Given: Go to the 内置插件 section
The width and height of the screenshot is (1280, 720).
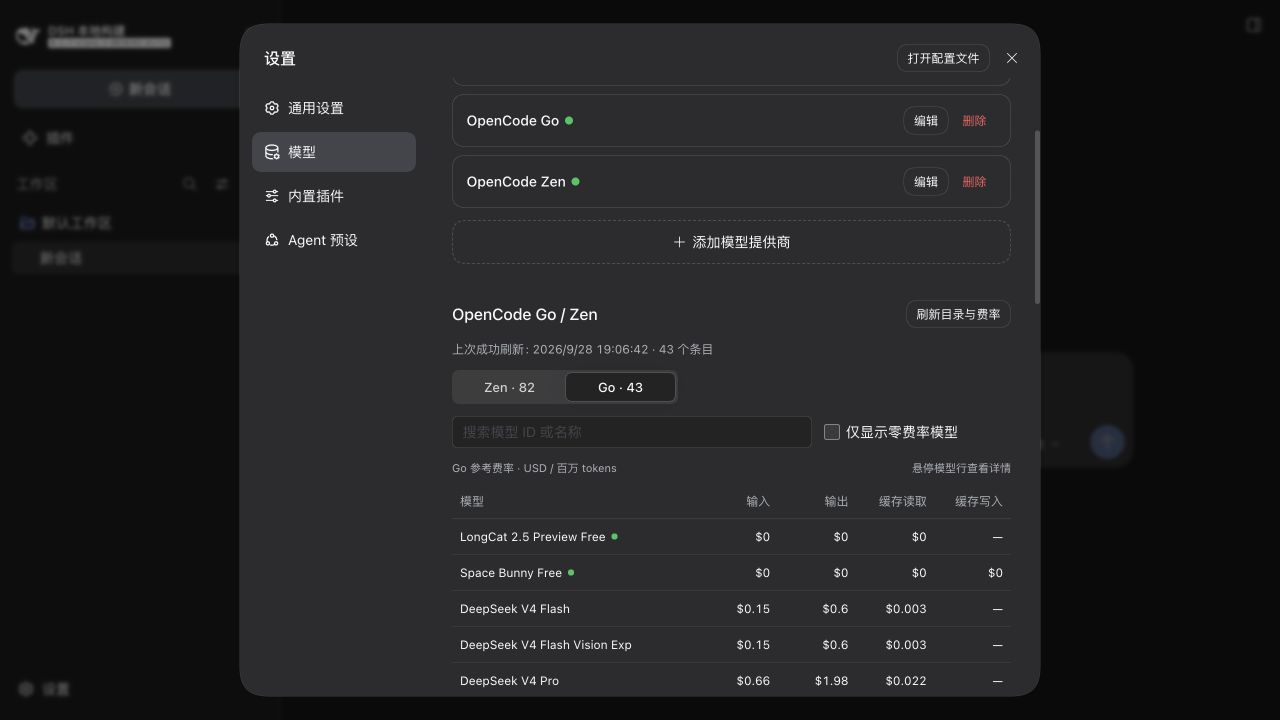Looking at the screenshot, I should [x=334, y=196].
